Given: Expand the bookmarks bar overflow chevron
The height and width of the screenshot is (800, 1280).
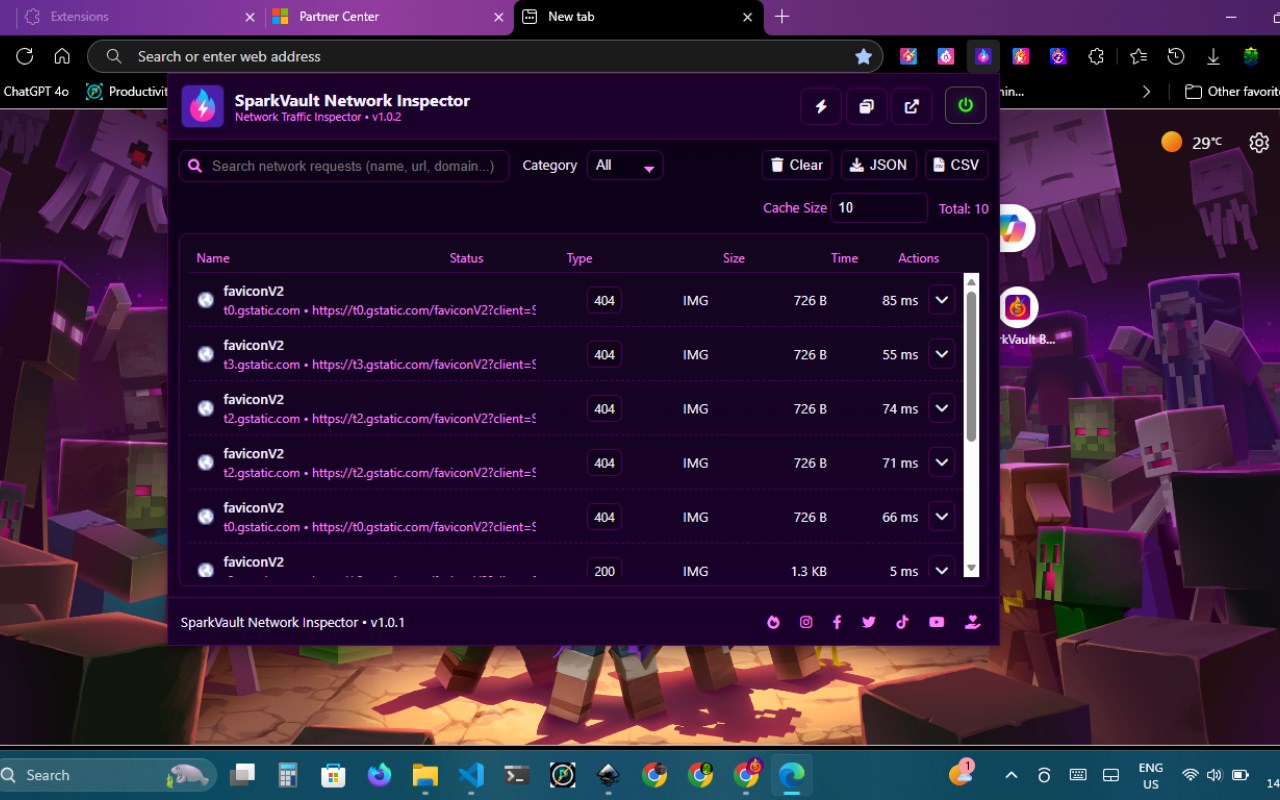Looking at the screenshot, I should pos(1146,91).
